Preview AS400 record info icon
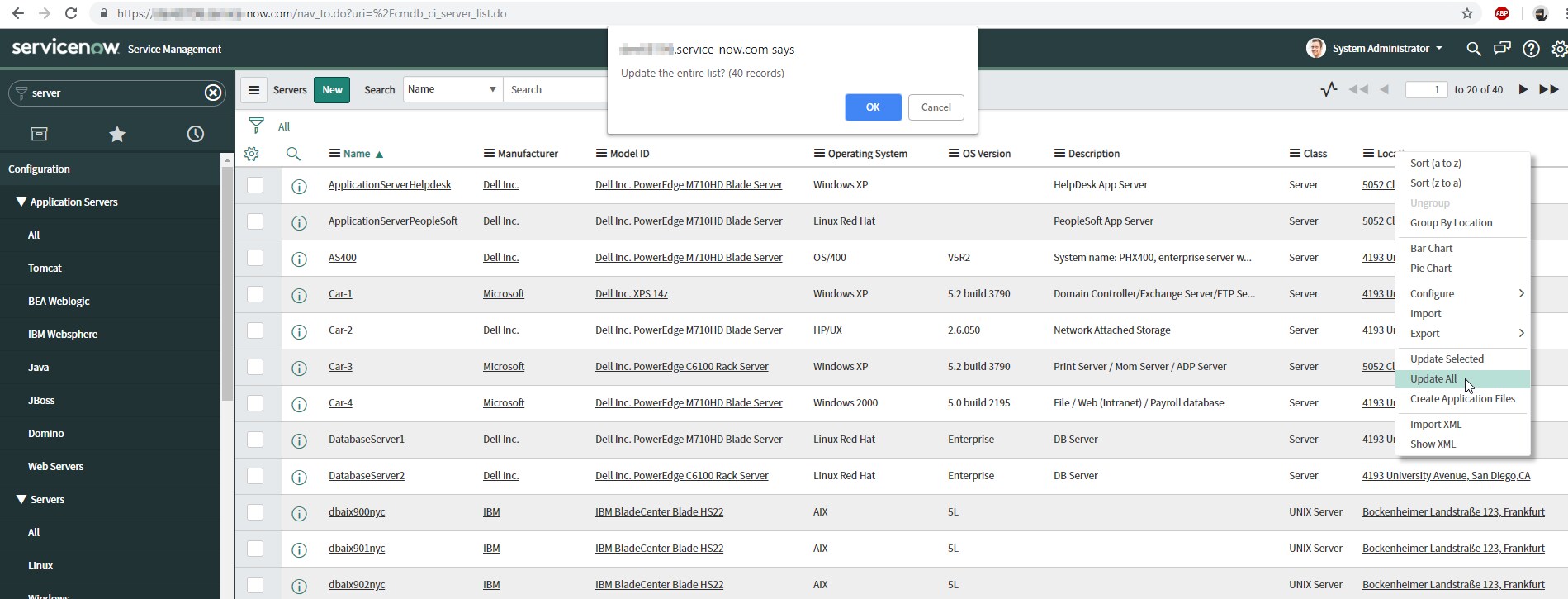1568x599 pixels. [x=299, y=259]
